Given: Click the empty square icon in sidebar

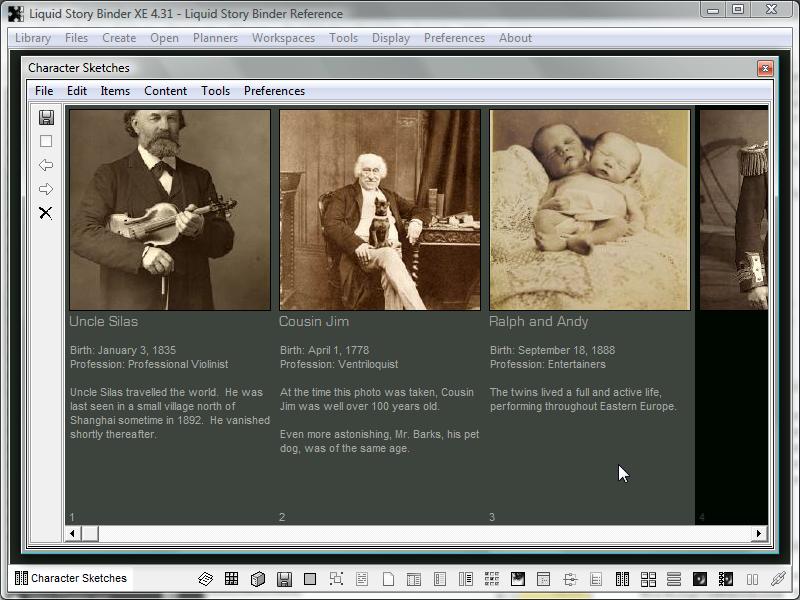Looking at the screenshot, I should coord(46,141).
